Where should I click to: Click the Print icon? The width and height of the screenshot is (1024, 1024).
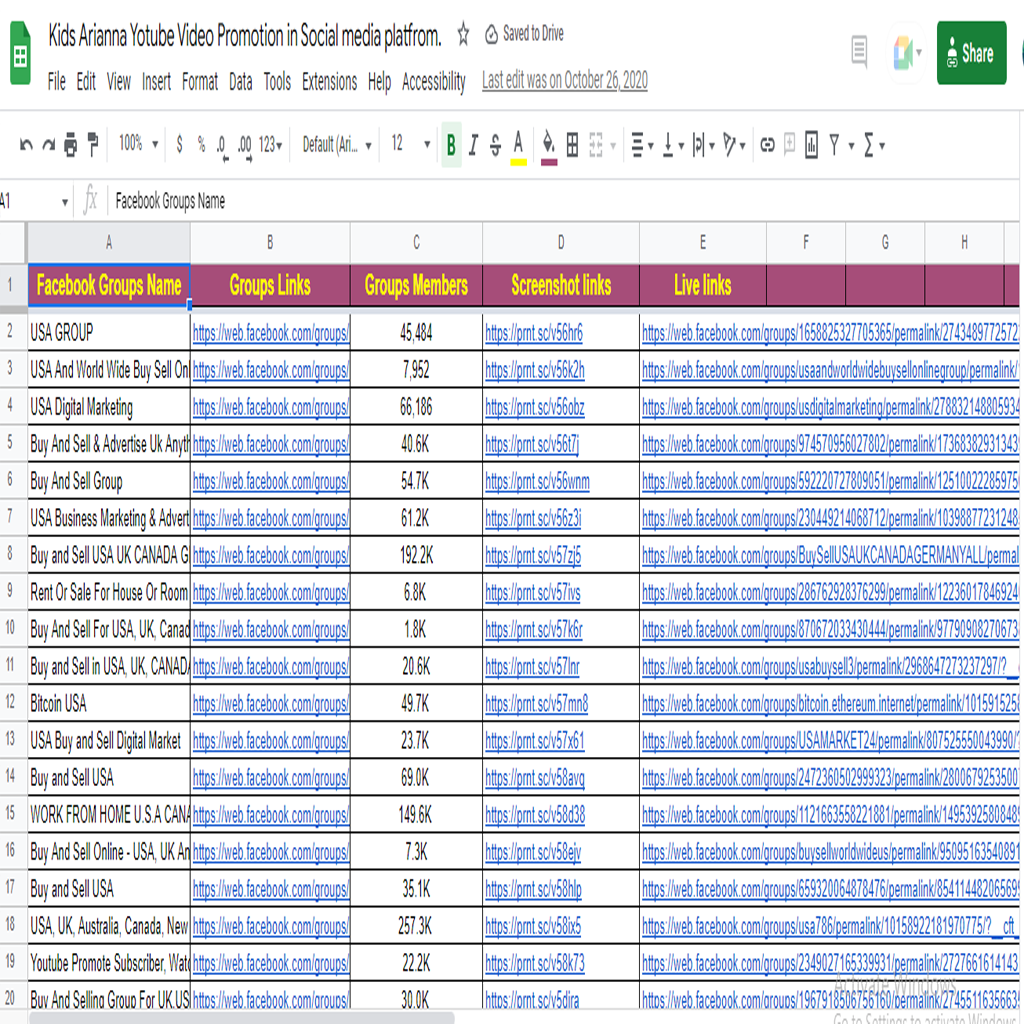click(x=71, y=144)
